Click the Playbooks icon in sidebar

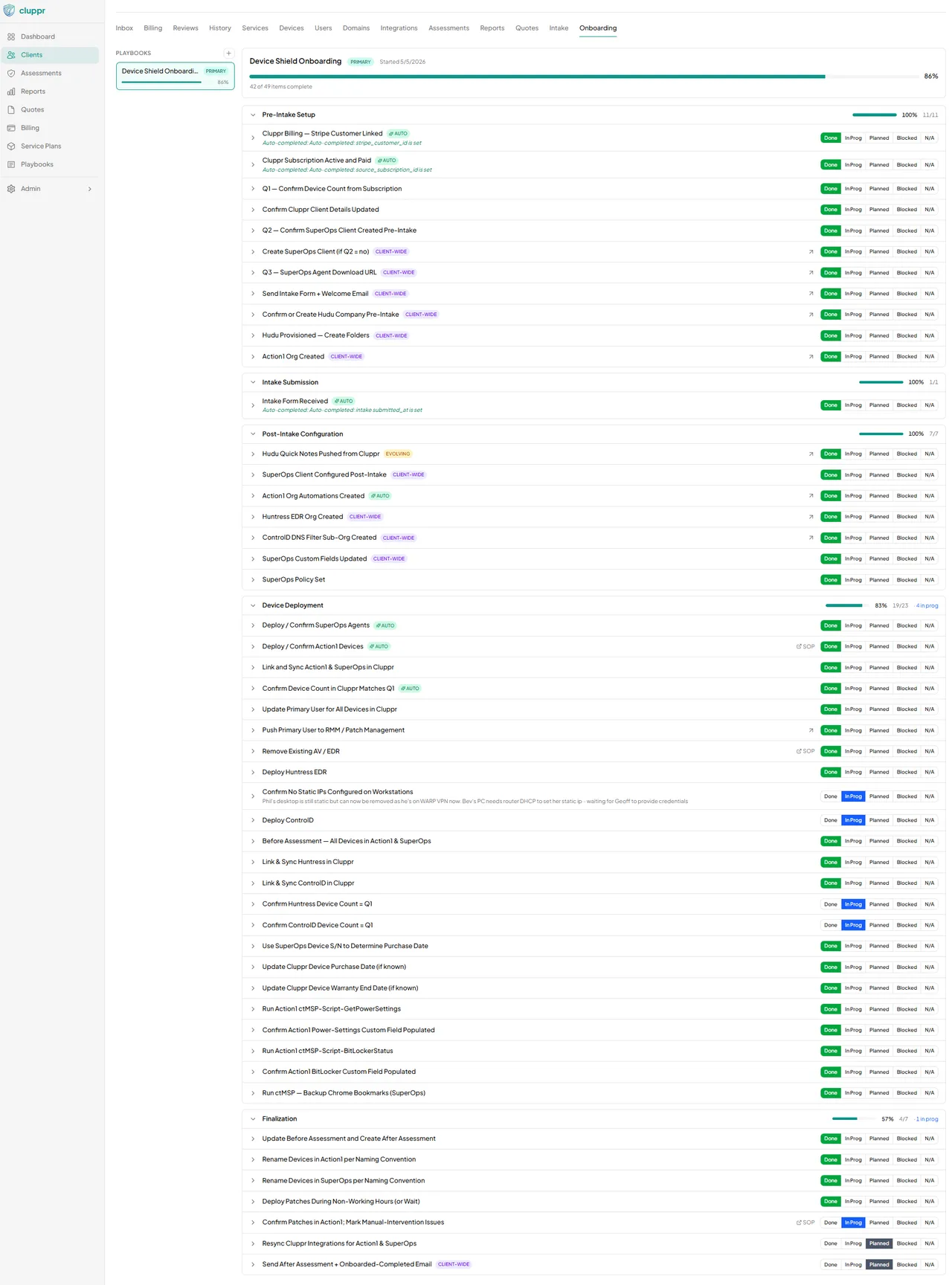(x=11, y=164)
